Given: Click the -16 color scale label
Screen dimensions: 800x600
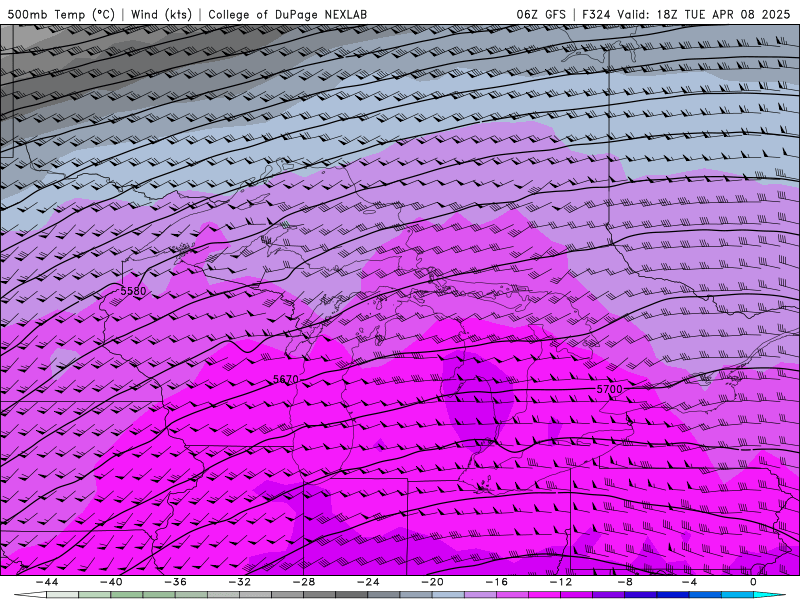Looking at the screenshot, I should point(497,582).
